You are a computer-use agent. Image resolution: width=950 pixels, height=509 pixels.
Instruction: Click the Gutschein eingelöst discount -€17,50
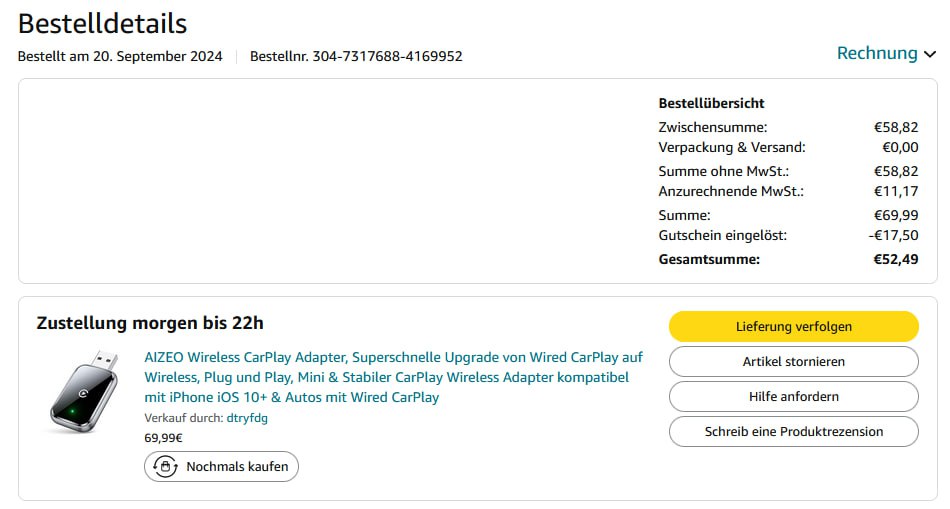coord(893,235)
